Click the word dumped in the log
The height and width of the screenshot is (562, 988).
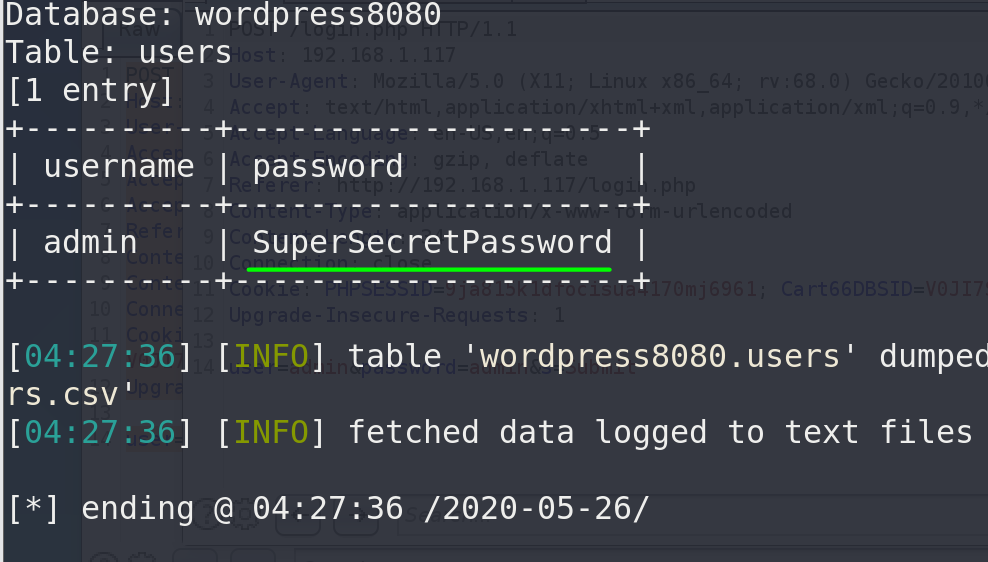[930, 357]
